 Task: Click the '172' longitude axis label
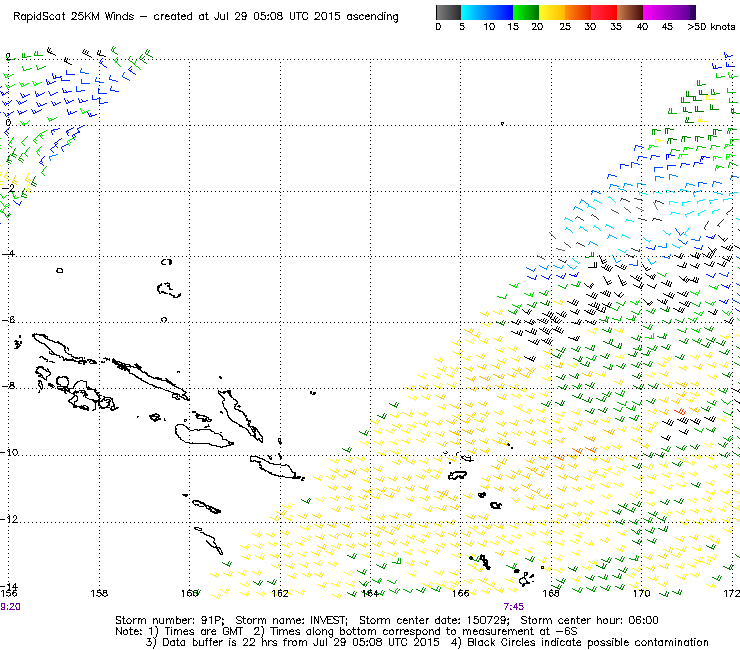[732, 593]
